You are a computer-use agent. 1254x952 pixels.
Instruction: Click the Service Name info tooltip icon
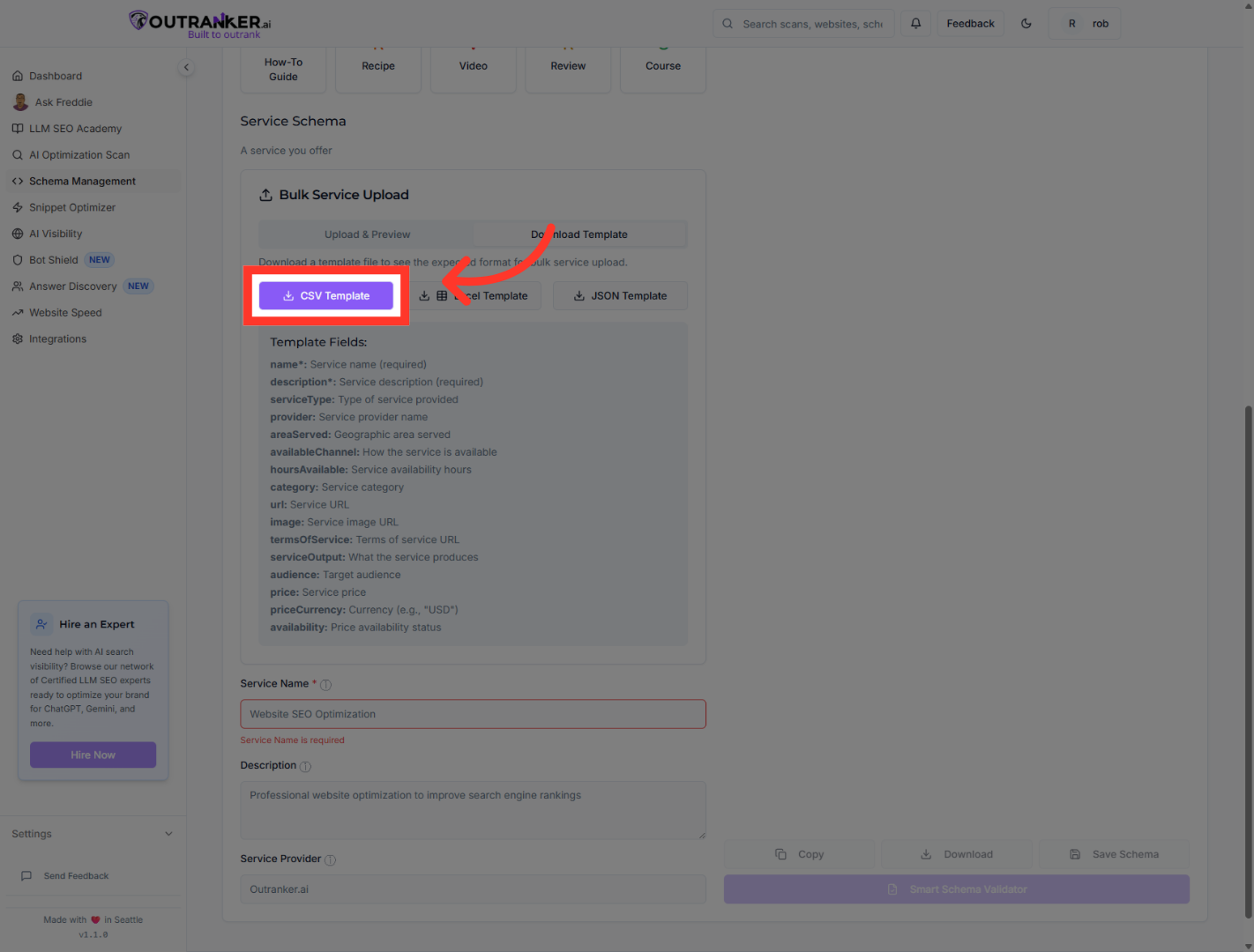click(x=325, y=684)
